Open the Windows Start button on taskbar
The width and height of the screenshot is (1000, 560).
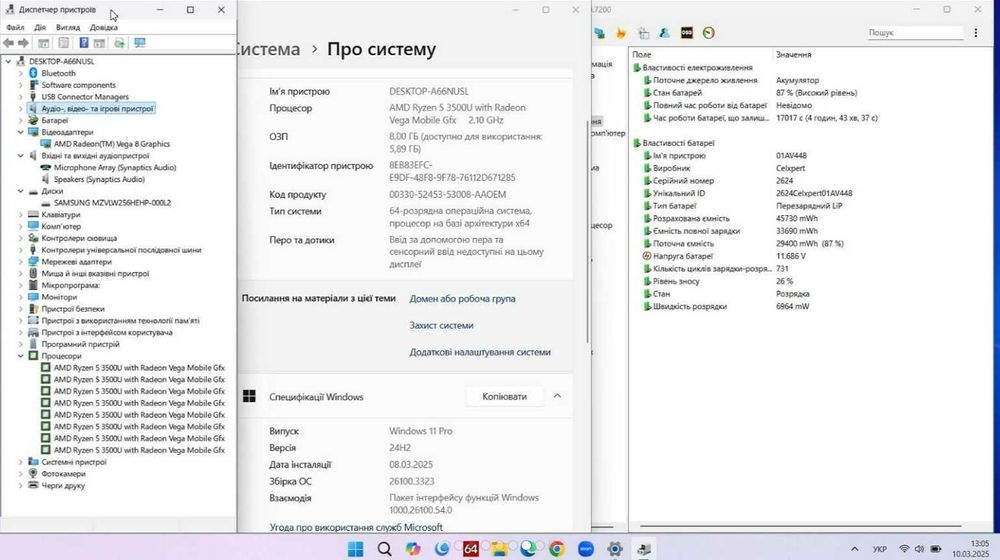tap(355, 549)
